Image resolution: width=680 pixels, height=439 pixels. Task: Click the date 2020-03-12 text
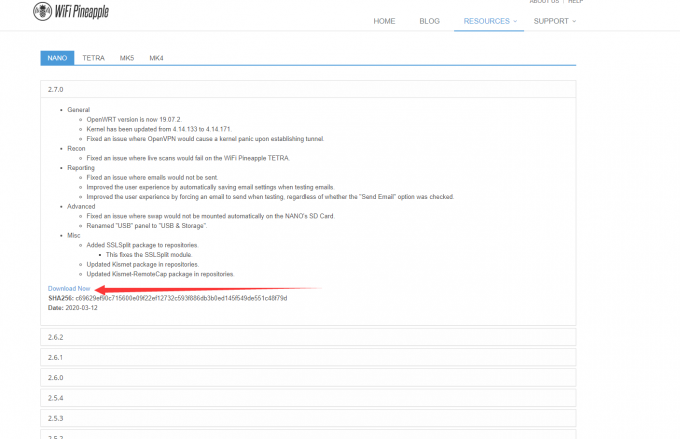tap(82, 308)
